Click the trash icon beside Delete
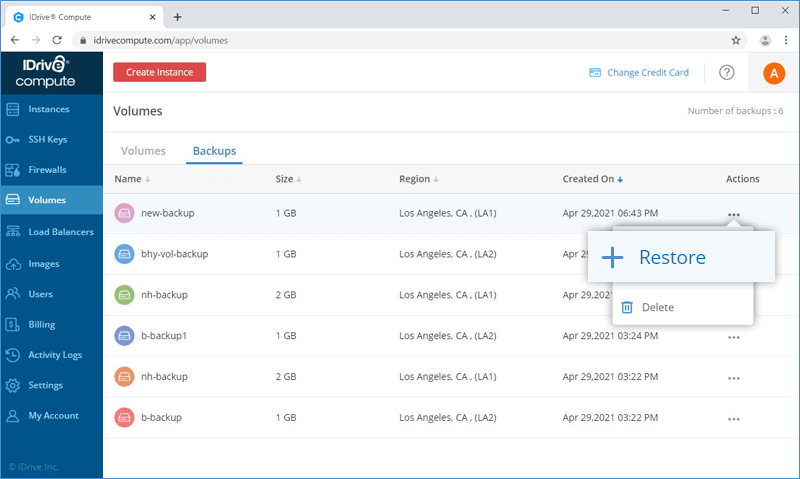Image resolution: width=800 pixels, height=479 pixels. click(627, 307)
